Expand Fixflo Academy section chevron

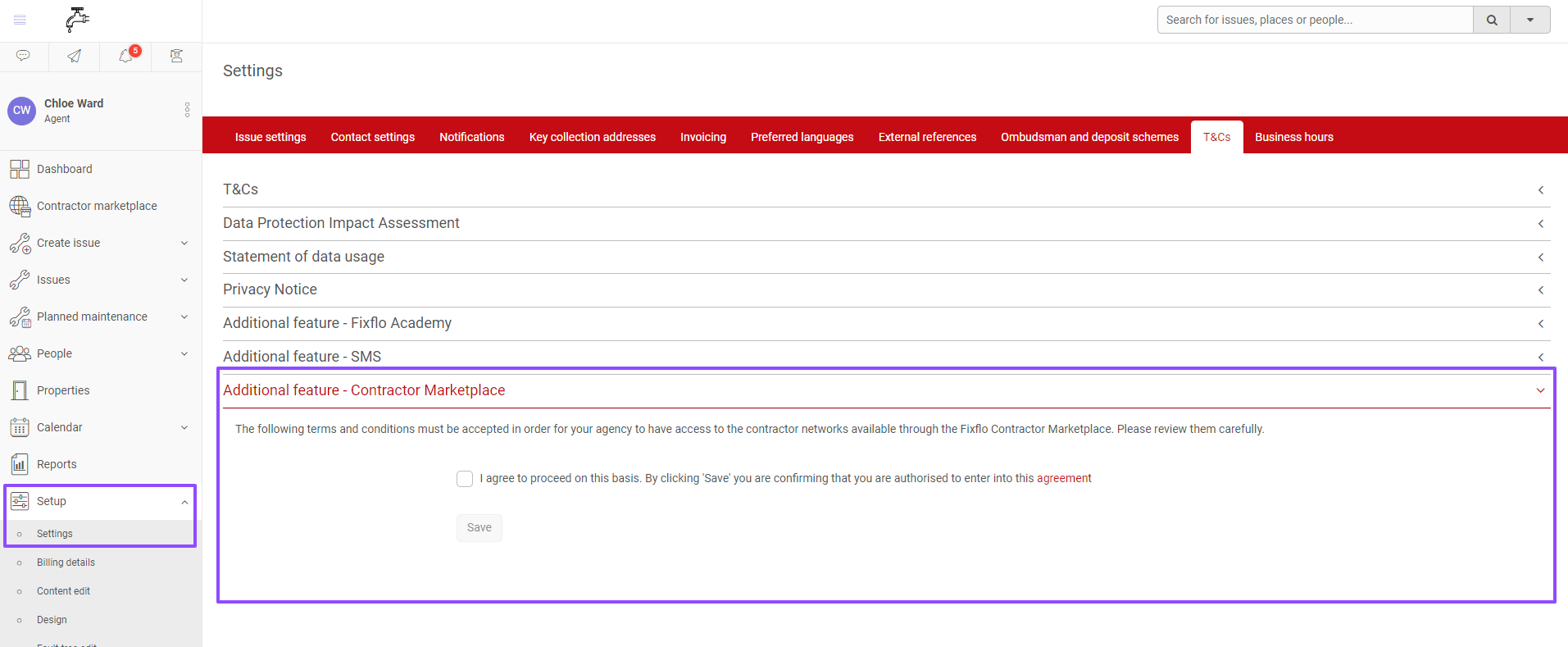(x=1541, y=324)
